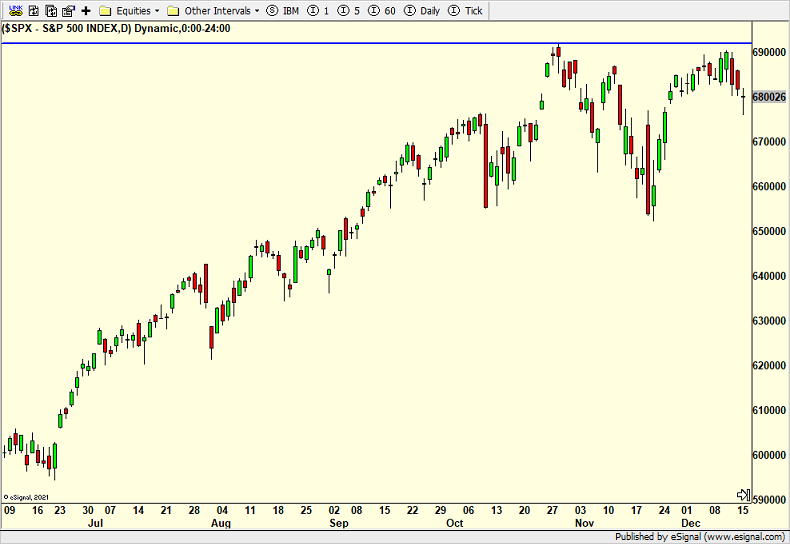The image size is (790, 544).
Task: Jump to latest bar using arrow icon
Action: pyautogui.click(x=743, y=495)
